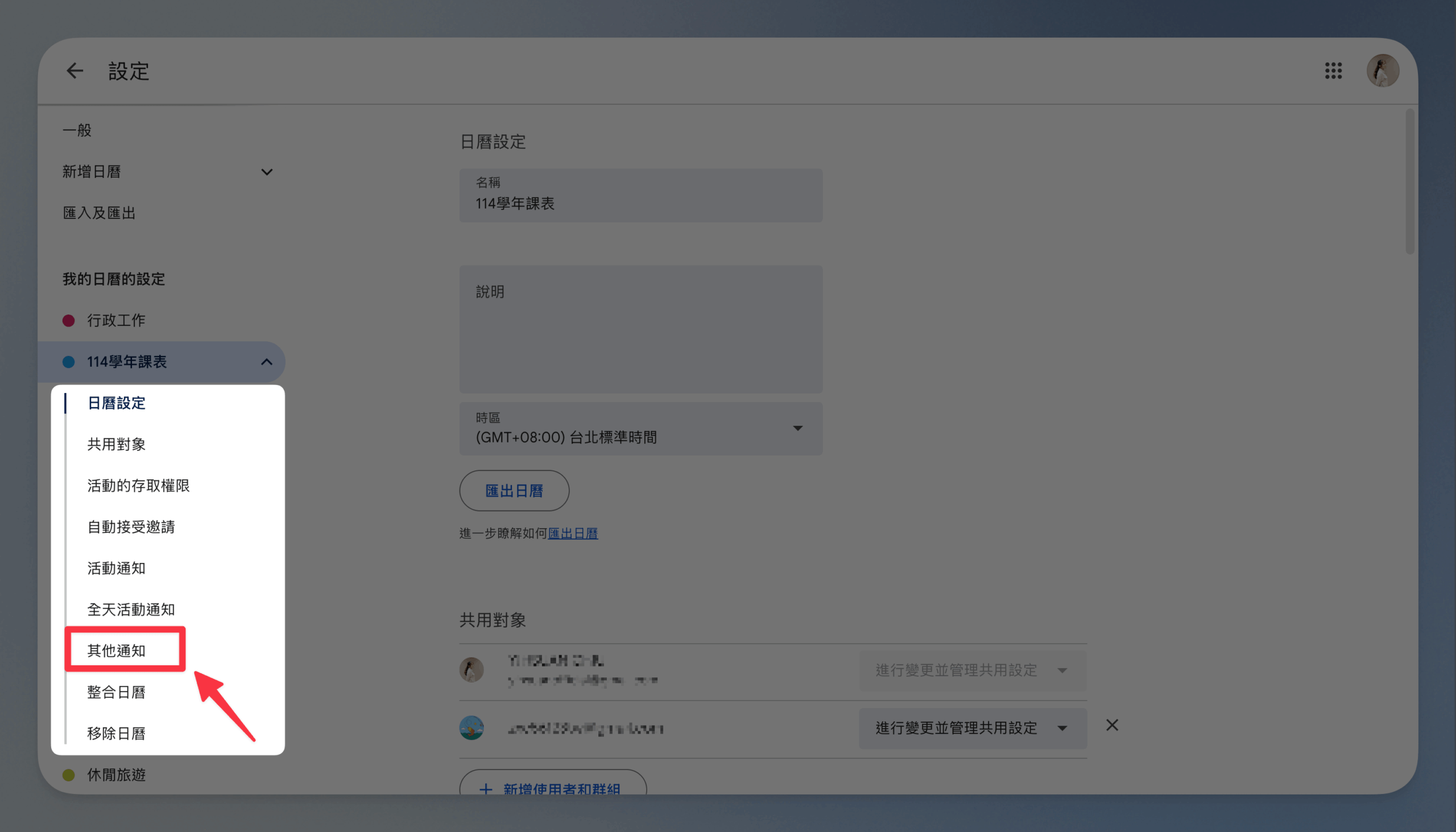This screenshot has width=1456, height=832.
Task: Select 共用對象 in sidebar menu
Action: pos(117,444)
